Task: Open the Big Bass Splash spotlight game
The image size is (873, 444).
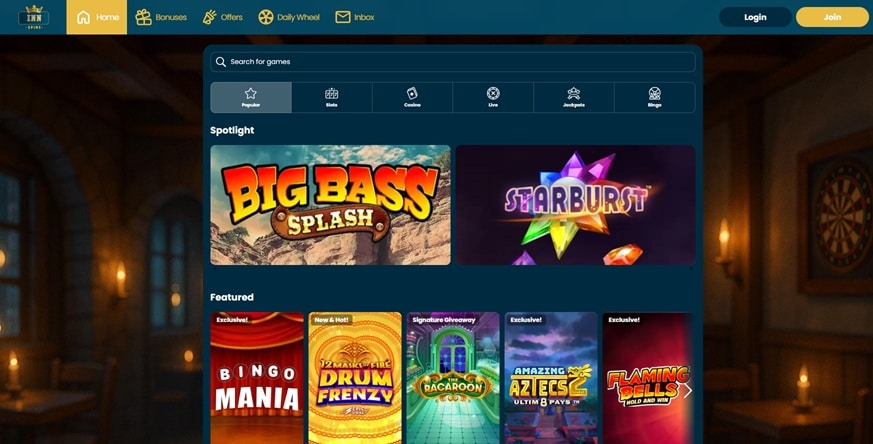Action: 330,205
